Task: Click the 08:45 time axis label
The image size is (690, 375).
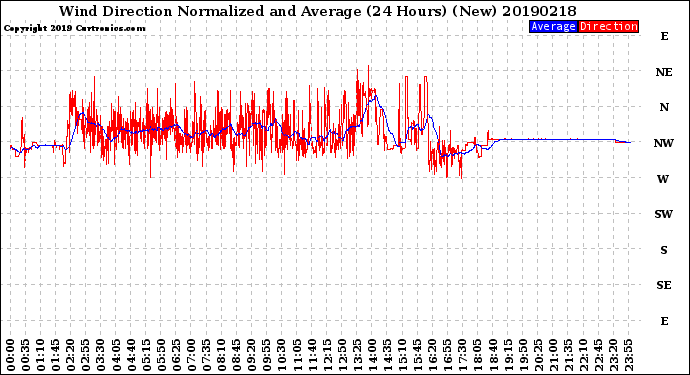Action: (x=236, y=355)
